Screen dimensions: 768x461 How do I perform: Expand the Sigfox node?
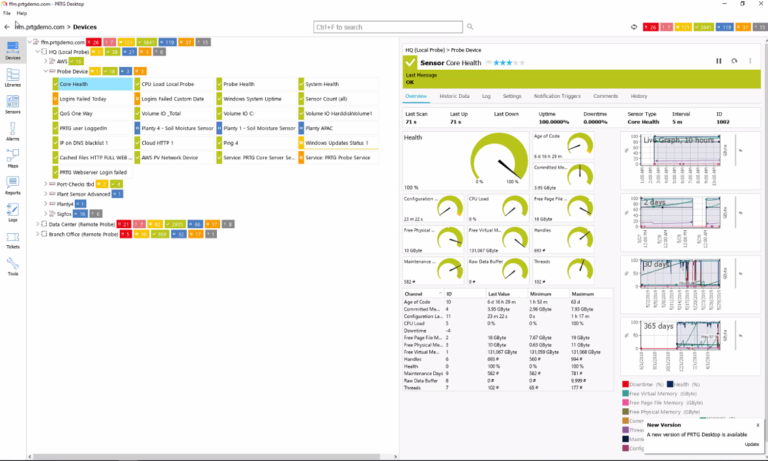[x=46, y=214]
